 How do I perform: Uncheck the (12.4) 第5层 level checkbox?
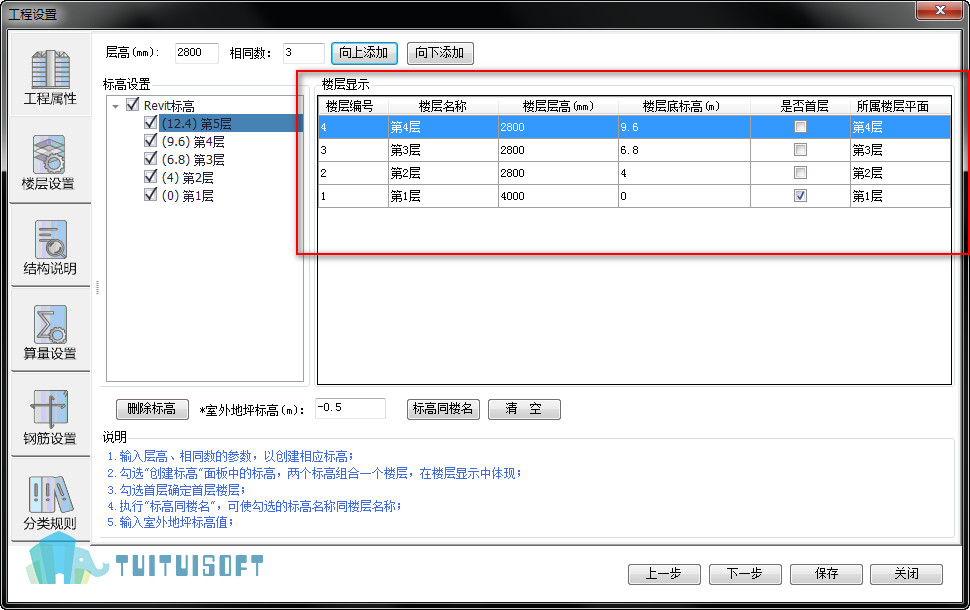[x=151, y=123]
